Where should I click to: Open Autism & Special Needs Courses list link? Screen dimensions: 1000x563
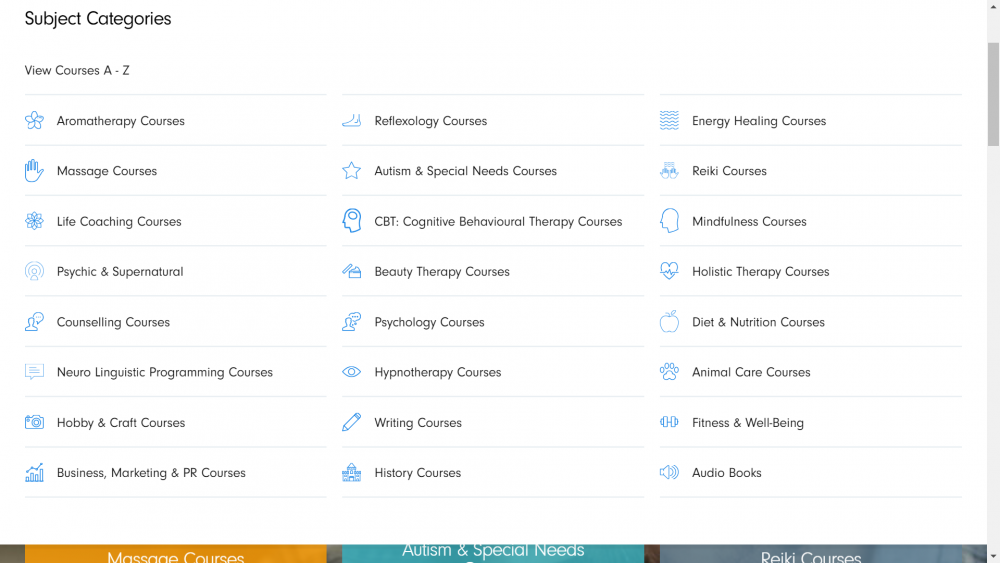466,171
